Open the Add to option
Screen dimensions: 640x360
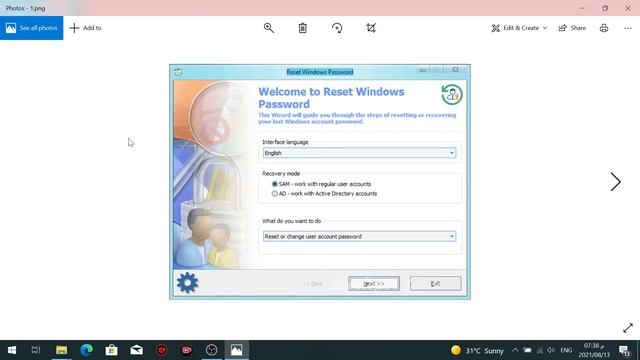(x=86, y=28)
